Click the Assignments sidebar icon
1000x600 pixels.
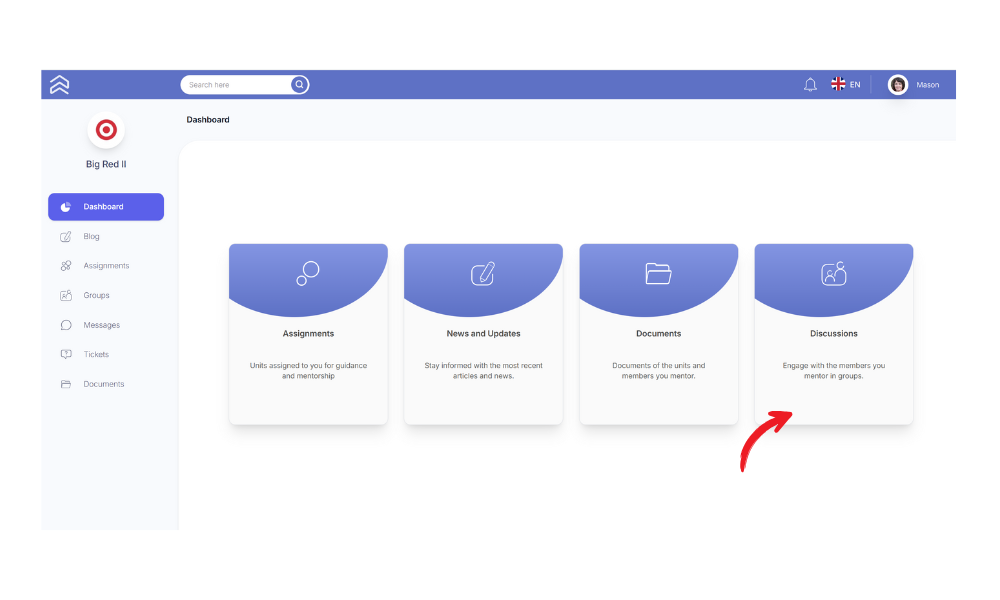tap(66, 266)
